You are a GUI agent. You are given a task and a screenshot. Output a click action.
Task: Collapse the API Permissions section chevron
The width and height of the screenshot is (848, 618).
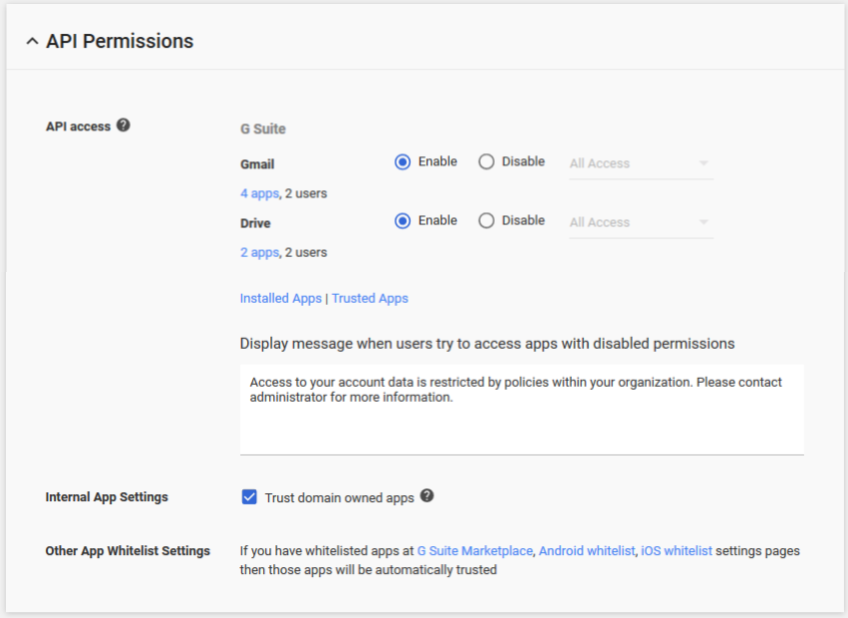[32, 41]
